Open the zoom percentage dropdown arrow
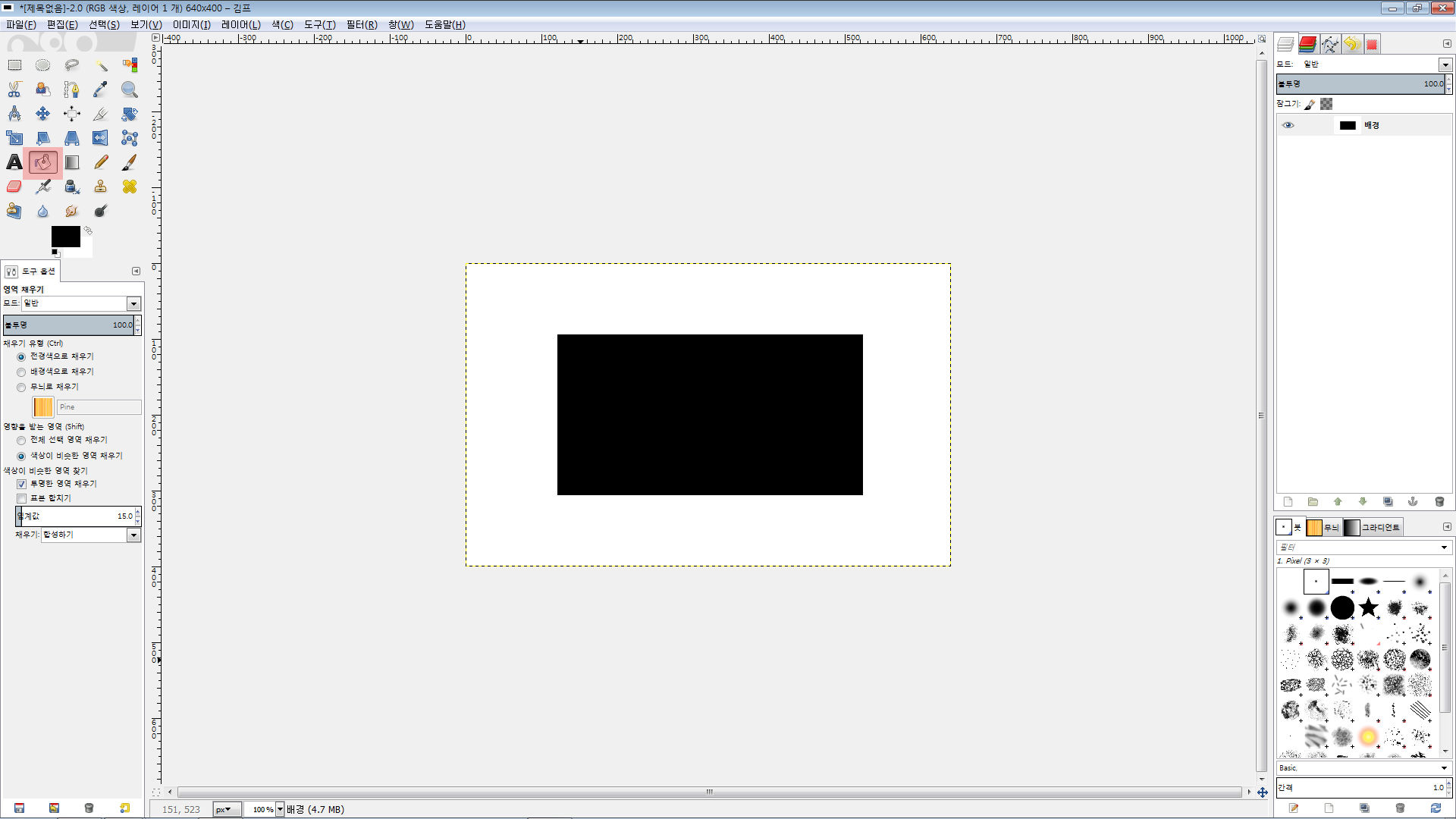The width and height of the screenshot is (1456, 819). point(280,810)
